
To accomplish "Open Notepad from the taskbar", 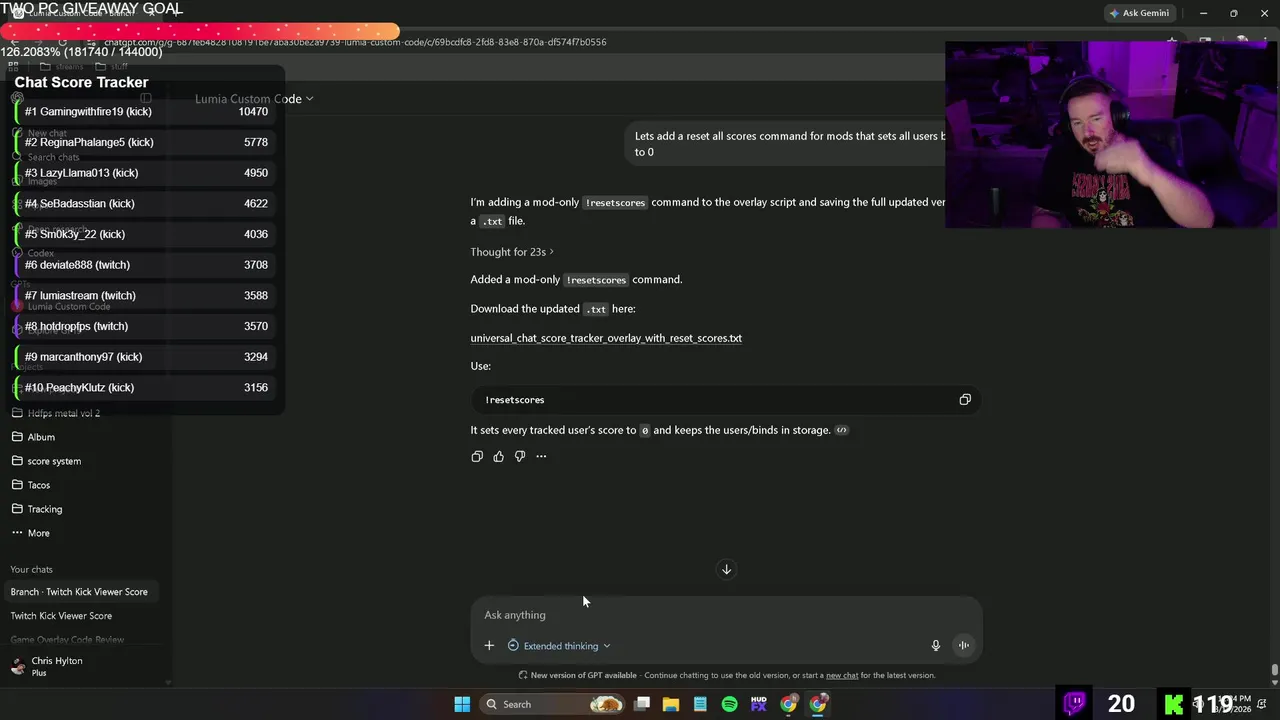I will point(700,704).
